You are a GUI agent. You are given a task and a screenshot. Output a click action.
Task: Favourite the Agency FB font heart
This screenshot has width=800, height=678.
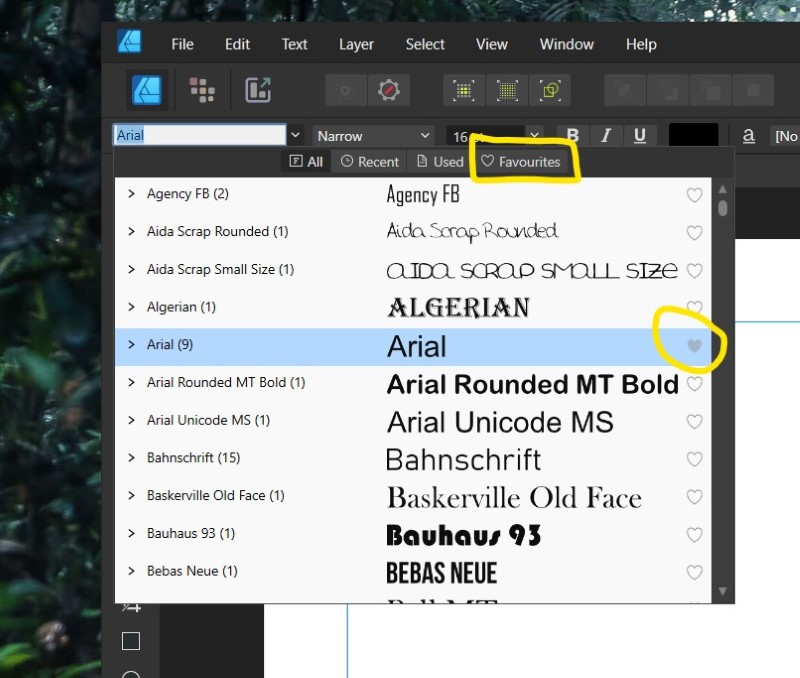(x=694, y=195)
